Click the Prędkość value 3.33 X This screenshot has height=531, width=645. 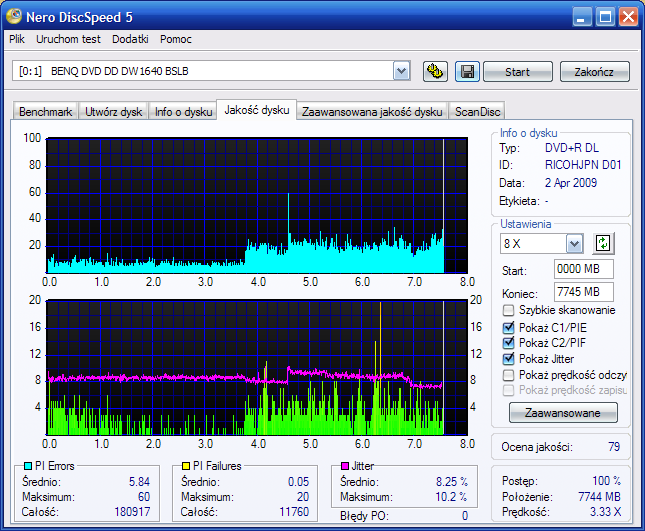point(606,512)
